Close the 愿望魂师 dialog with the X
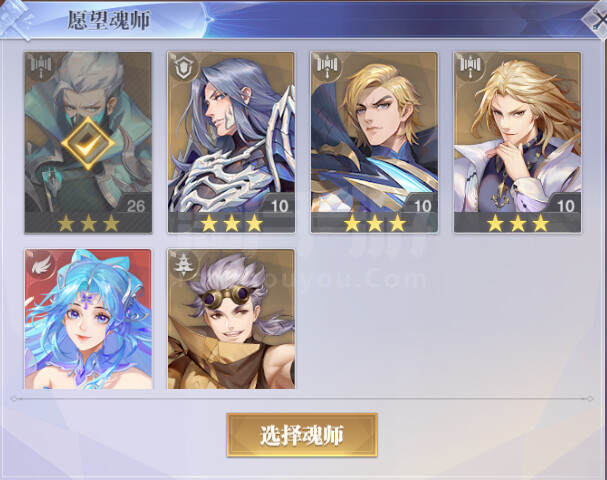607x480 pixels. 595,19
